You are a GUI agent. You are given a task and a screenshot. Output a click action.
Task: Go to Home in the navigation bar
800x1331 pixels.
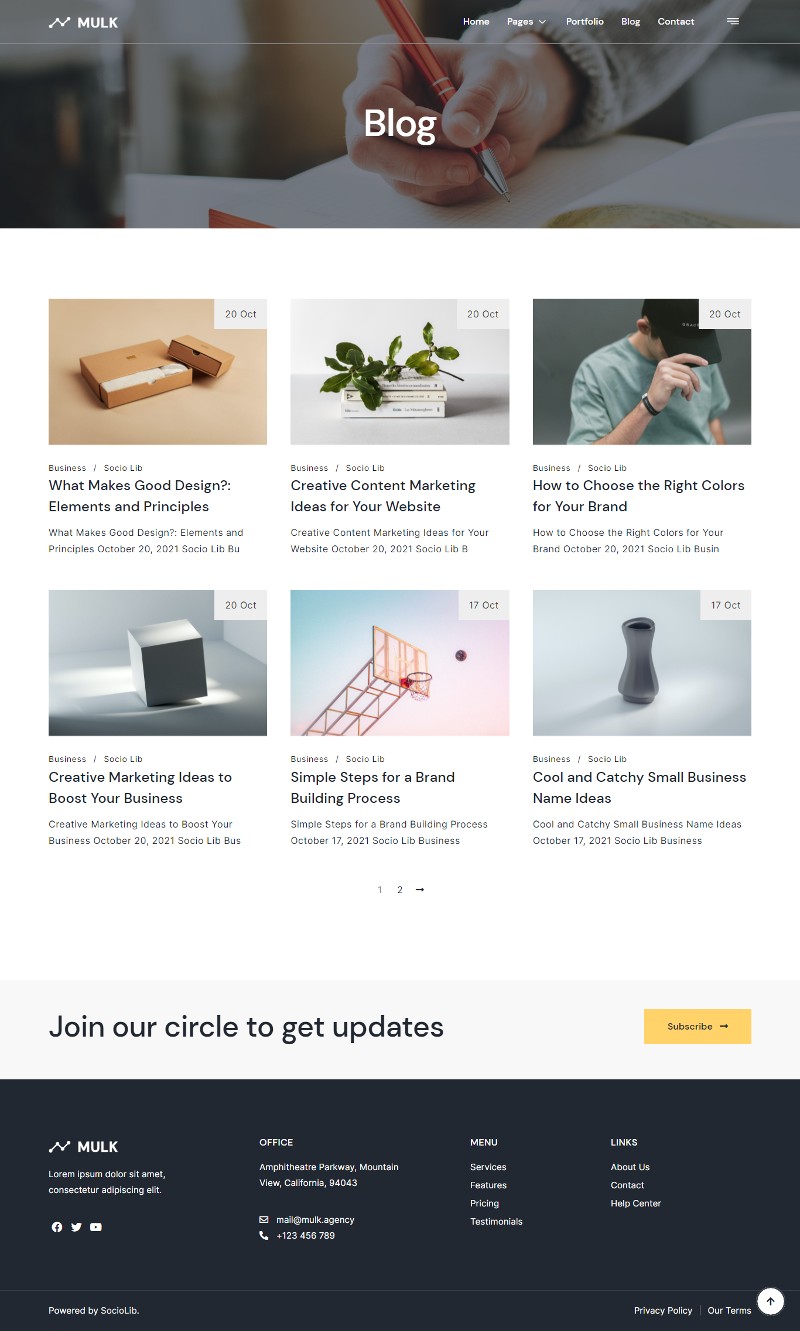point(476,21)
